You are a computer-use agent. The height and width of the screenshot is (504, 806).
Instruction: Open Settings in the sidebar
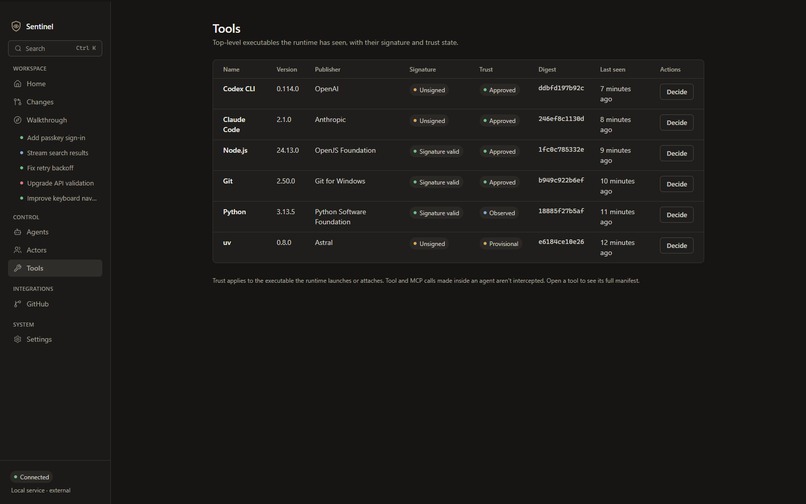[55, 339]
